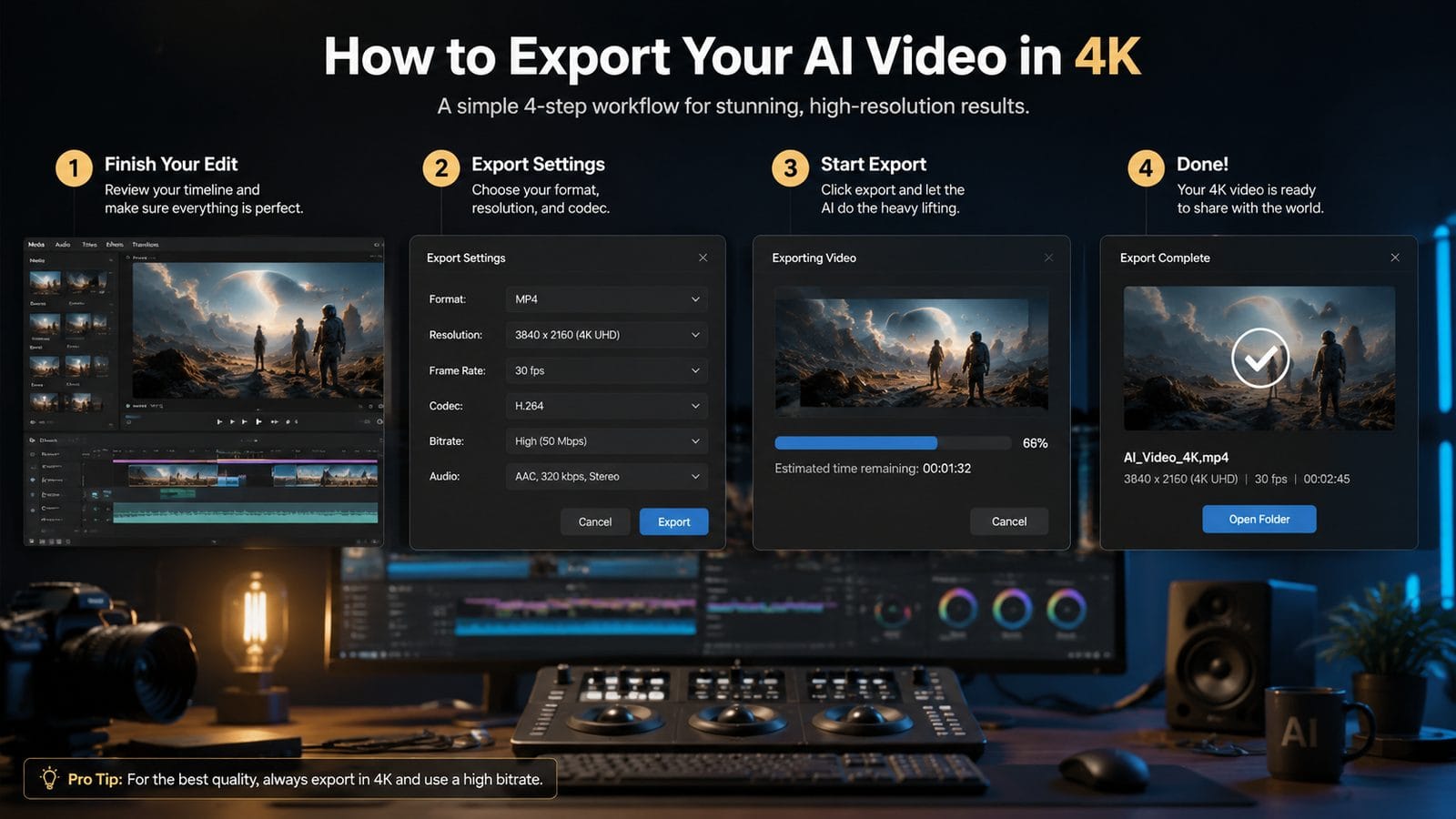The height and width of the screenshot is (819, 1456).
Task: Click the 3840 x 2160 (4K UHD) text under the file name
Action: pyautogui.click(x=1180, y=479)
